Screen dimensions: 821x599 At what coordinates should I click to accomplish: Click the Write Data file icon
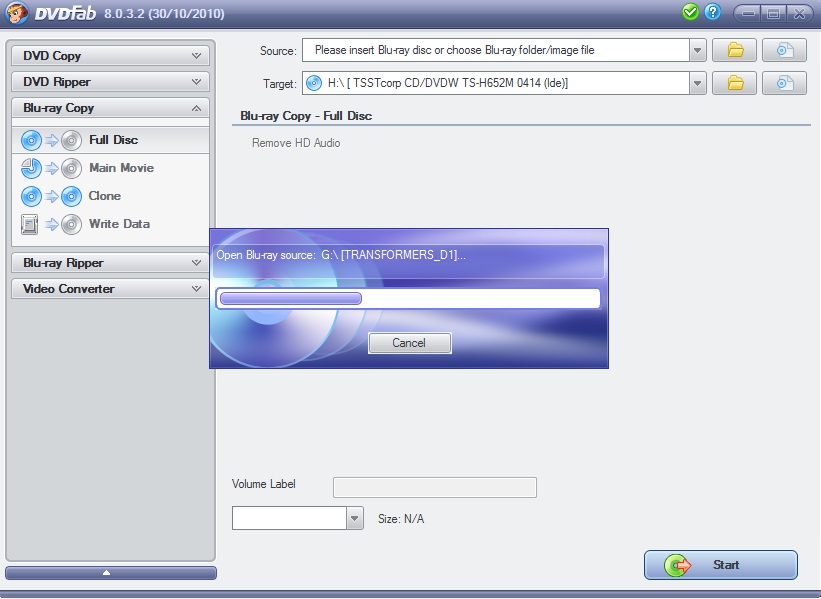tap(29, 224)
